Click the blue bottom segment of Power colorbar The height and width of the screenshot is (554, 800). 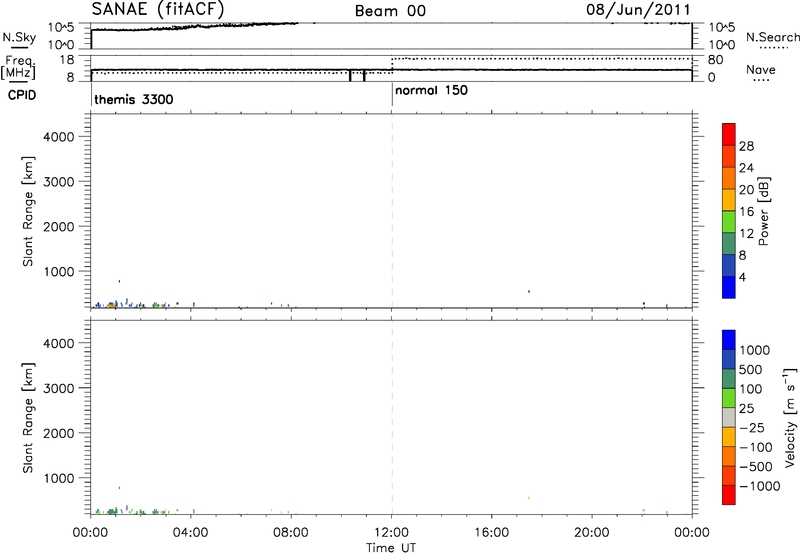coord(729,287)
